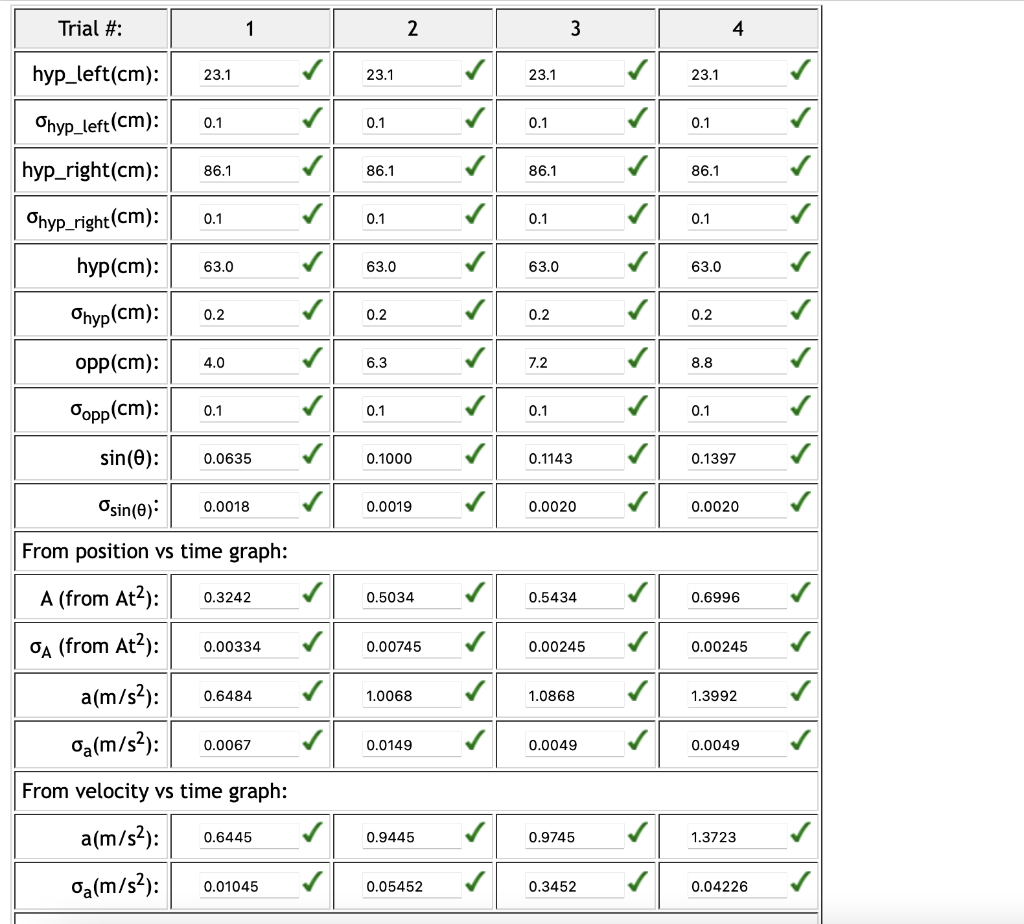
Task: Click the checkmark next to Trial 2 σA 0.00745
Action: click(475, 641)
